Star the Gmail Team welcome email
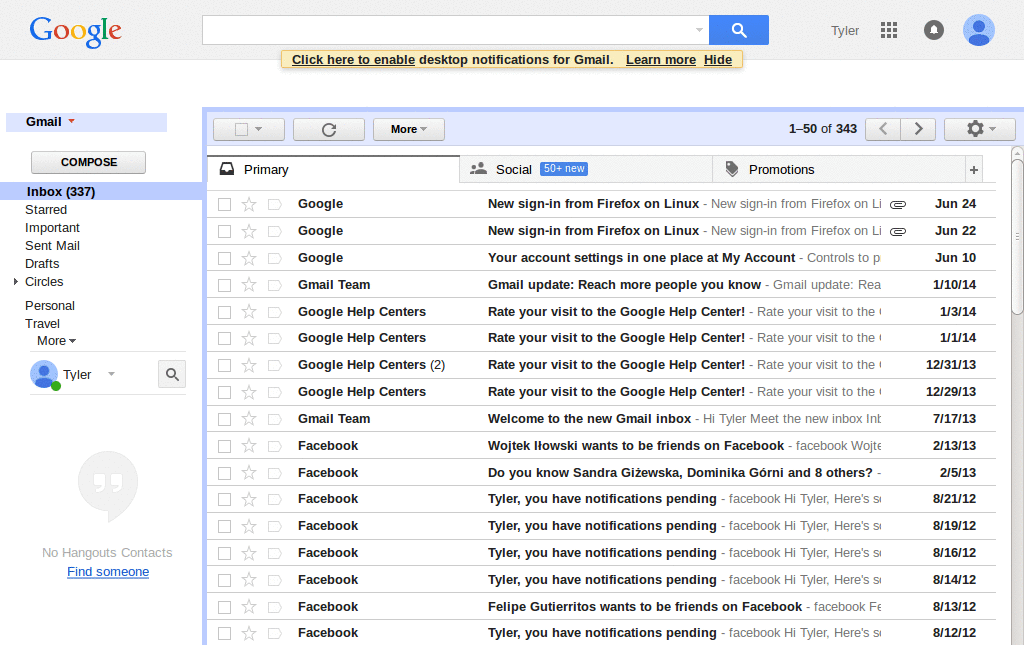 (x=250, y=418)
